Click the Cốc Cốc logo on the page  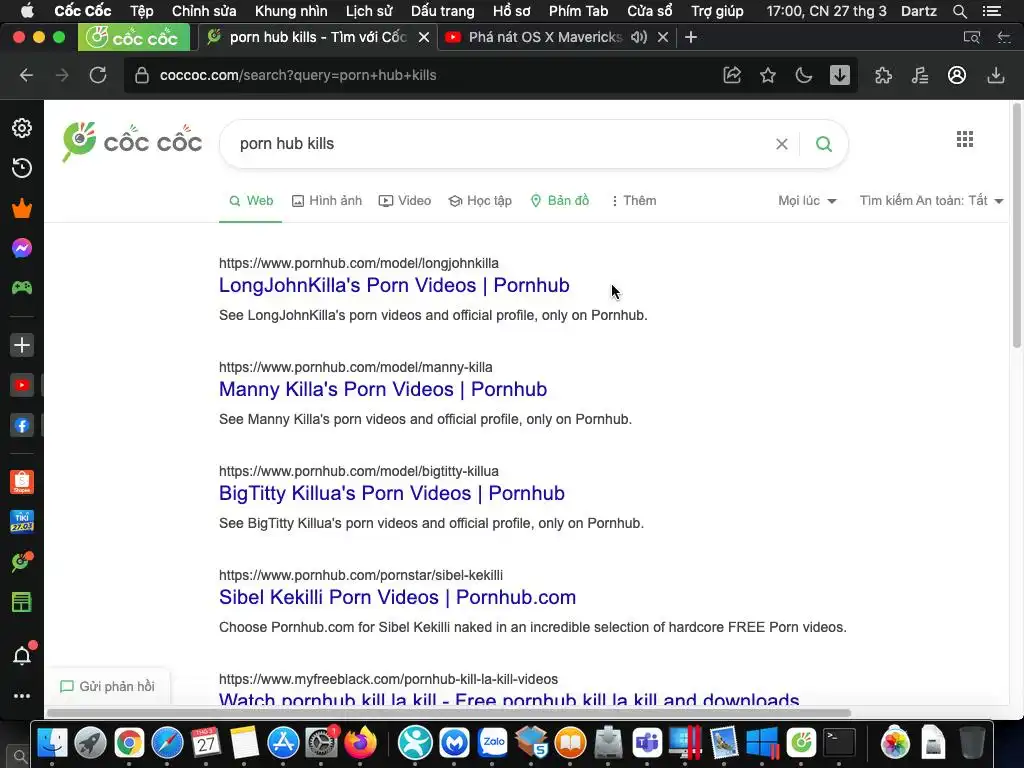[132, 141]
